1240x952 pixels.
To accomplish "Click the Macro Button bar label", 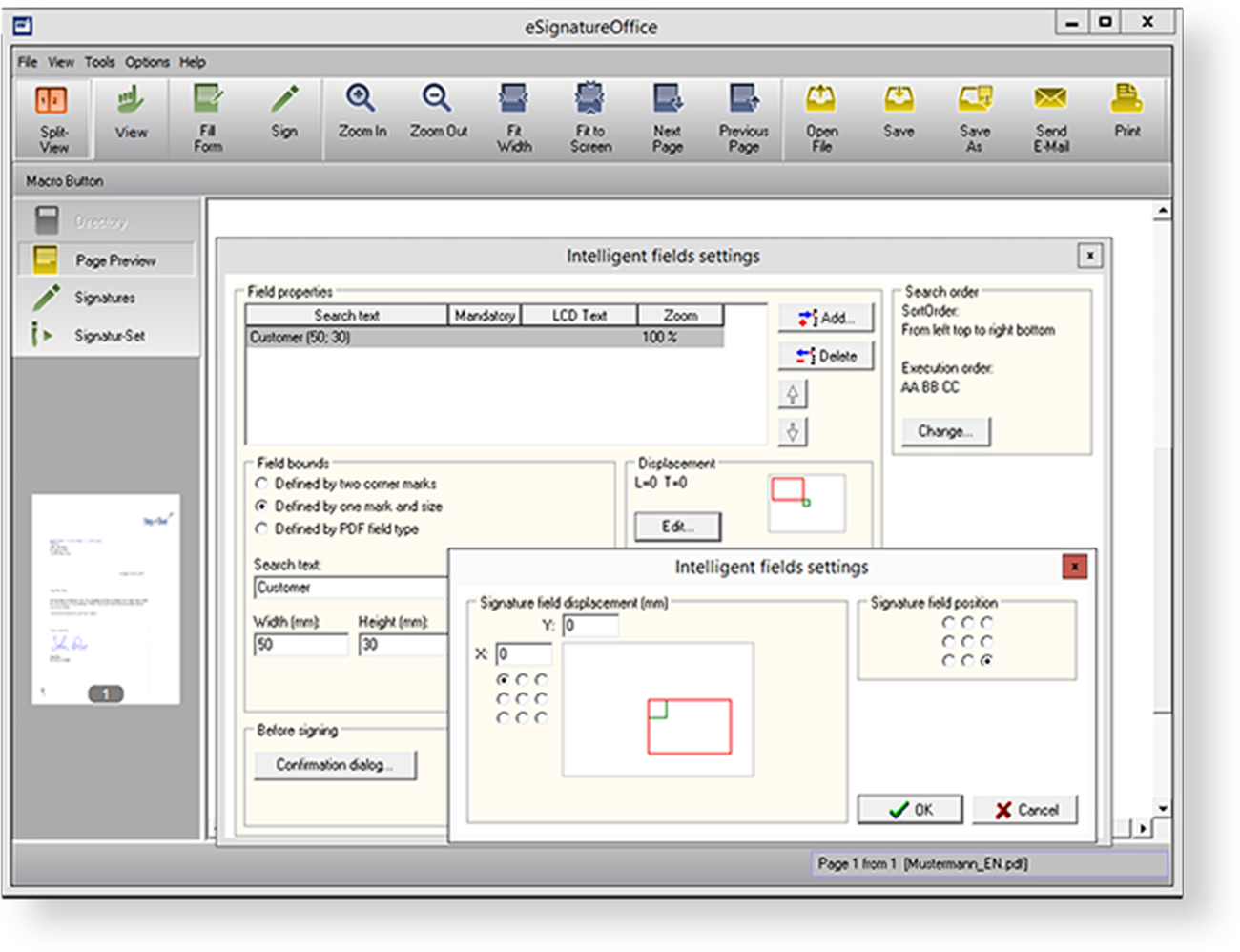I will point(65,180).
